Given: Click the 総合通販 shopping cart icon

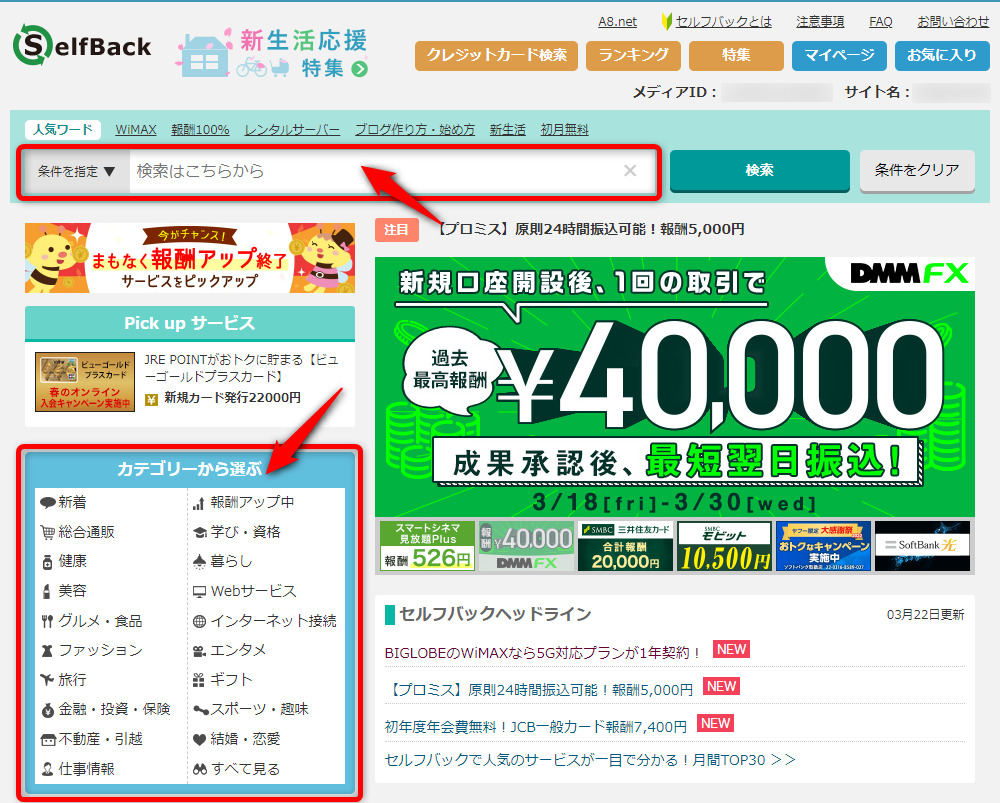Looking at the screenshot, I should pyautogui.click(x=47, y=532).
